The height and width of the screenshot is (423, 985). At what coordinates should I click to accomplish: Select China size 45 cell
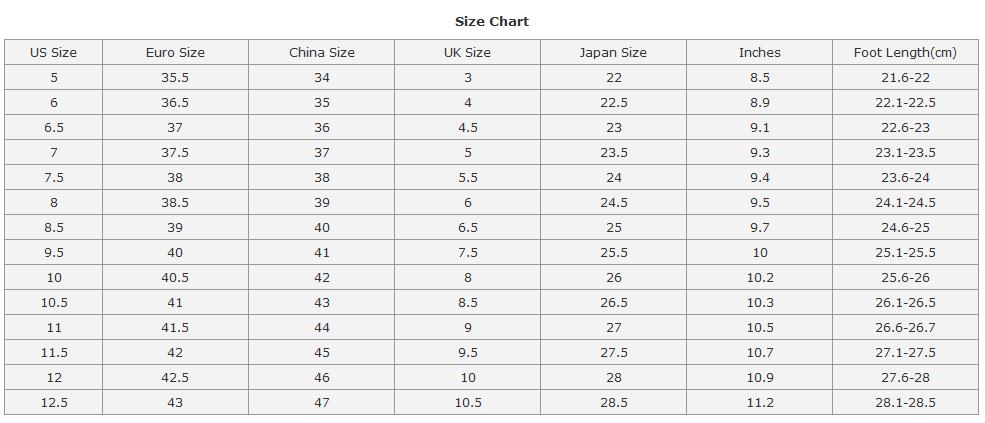322,352
